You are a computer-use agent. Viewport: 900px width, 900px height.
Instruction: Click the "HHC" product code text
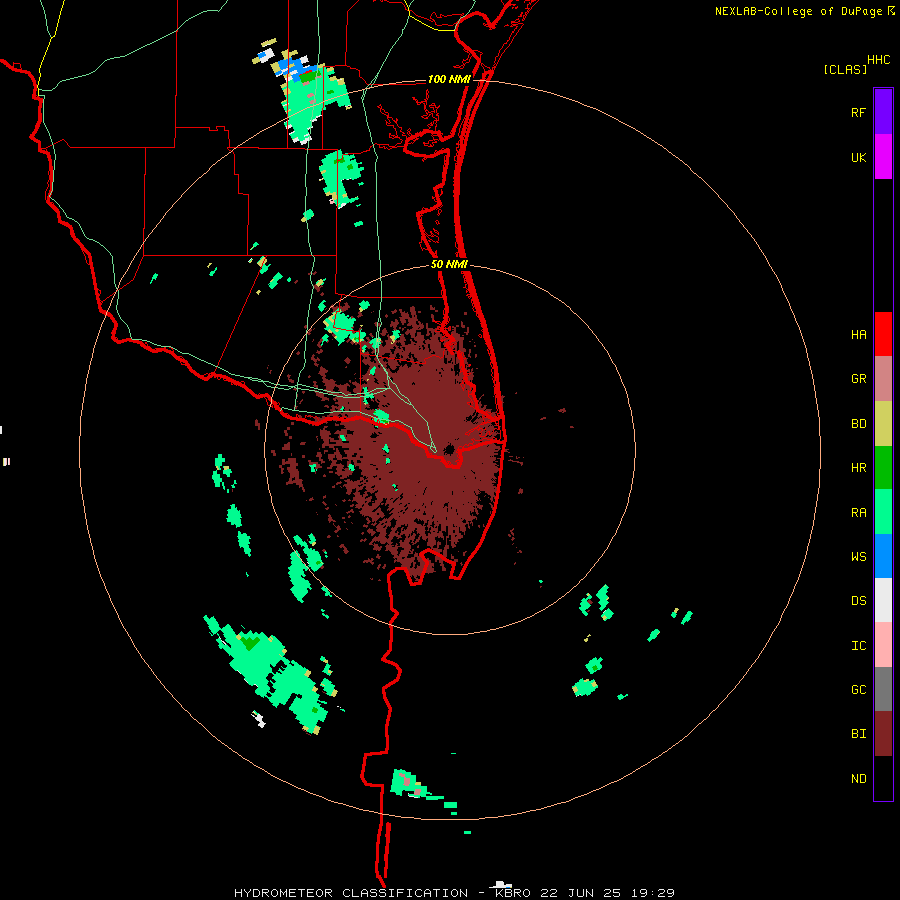point(878,60)
